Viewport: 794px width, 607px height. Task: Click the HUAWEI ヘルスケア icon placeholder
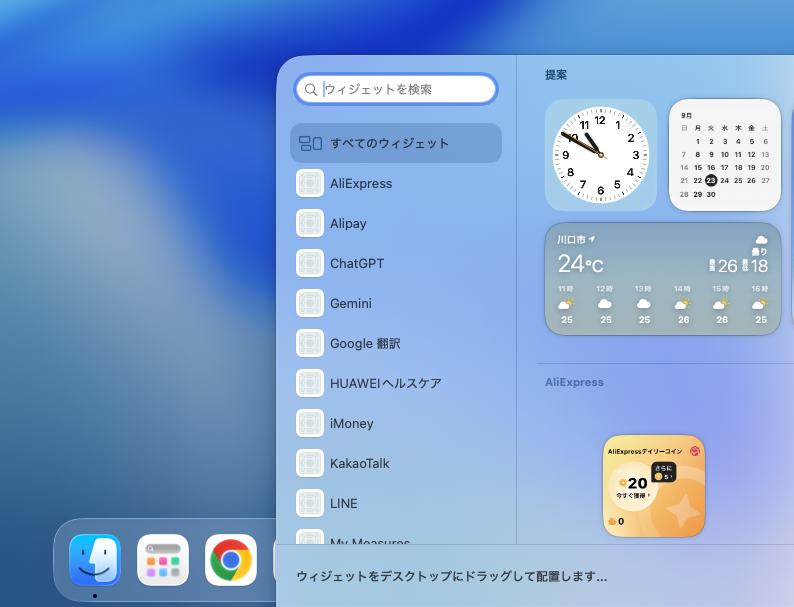point(310,383)
